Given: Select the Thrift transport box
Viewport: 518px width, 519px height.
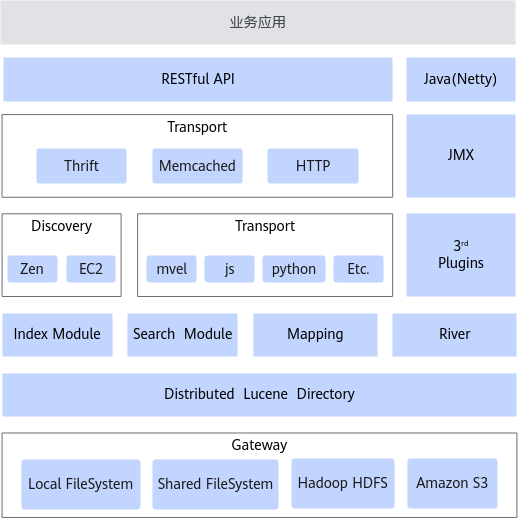Looking at the screenshot, I should [x=81, y=166].
